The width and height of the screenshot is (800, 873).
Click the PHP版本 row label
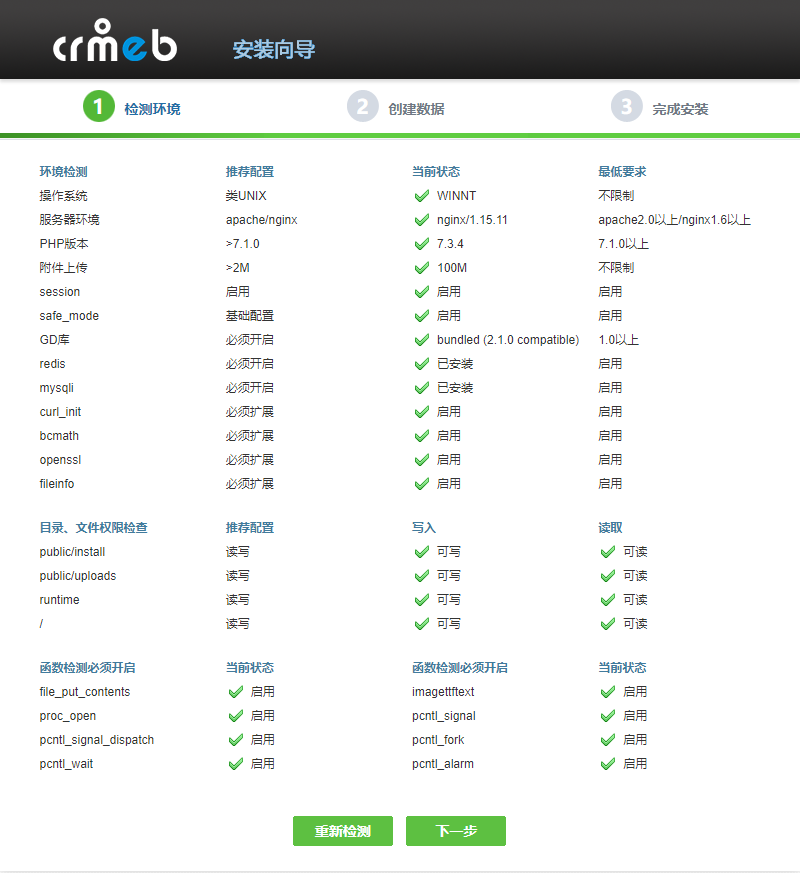[64, 244]
